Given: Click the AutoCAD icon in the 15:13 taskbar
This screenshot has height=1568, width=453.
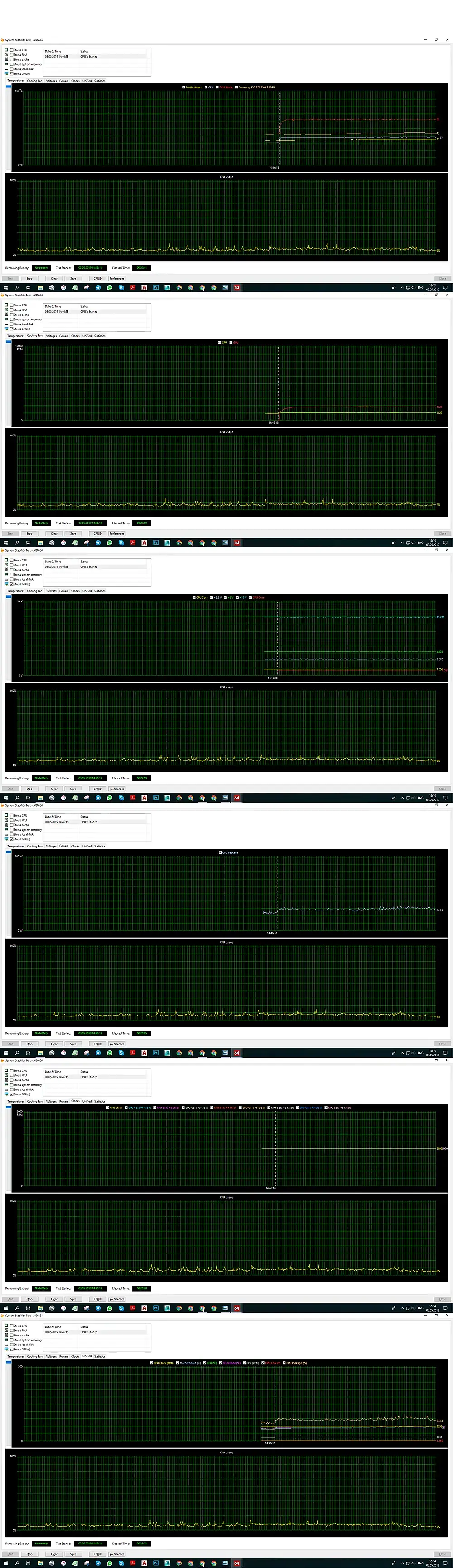Looking at the screenshot, I should point(145,287).
